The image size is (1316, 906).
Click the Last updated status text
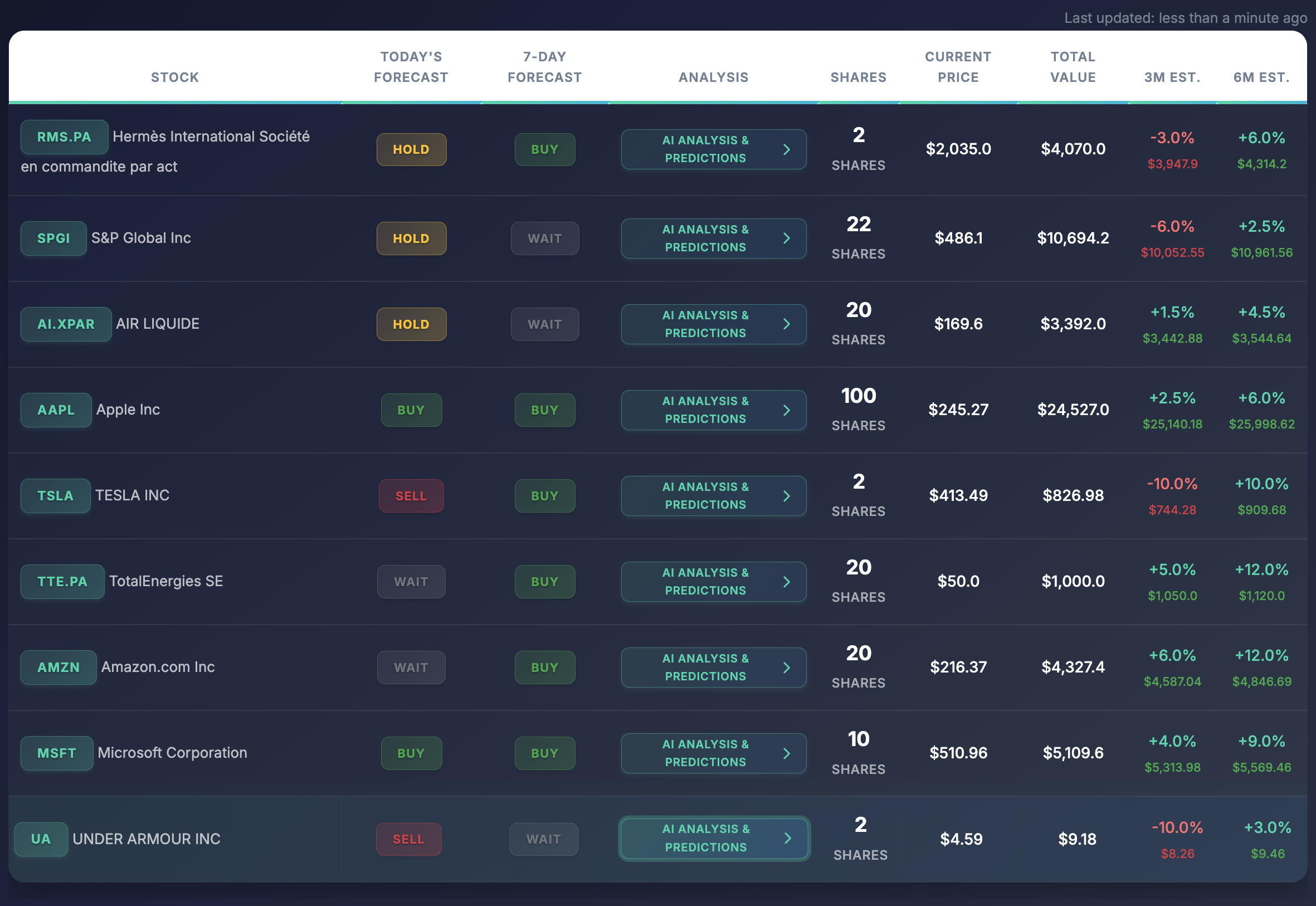(x=1185, y=18)
